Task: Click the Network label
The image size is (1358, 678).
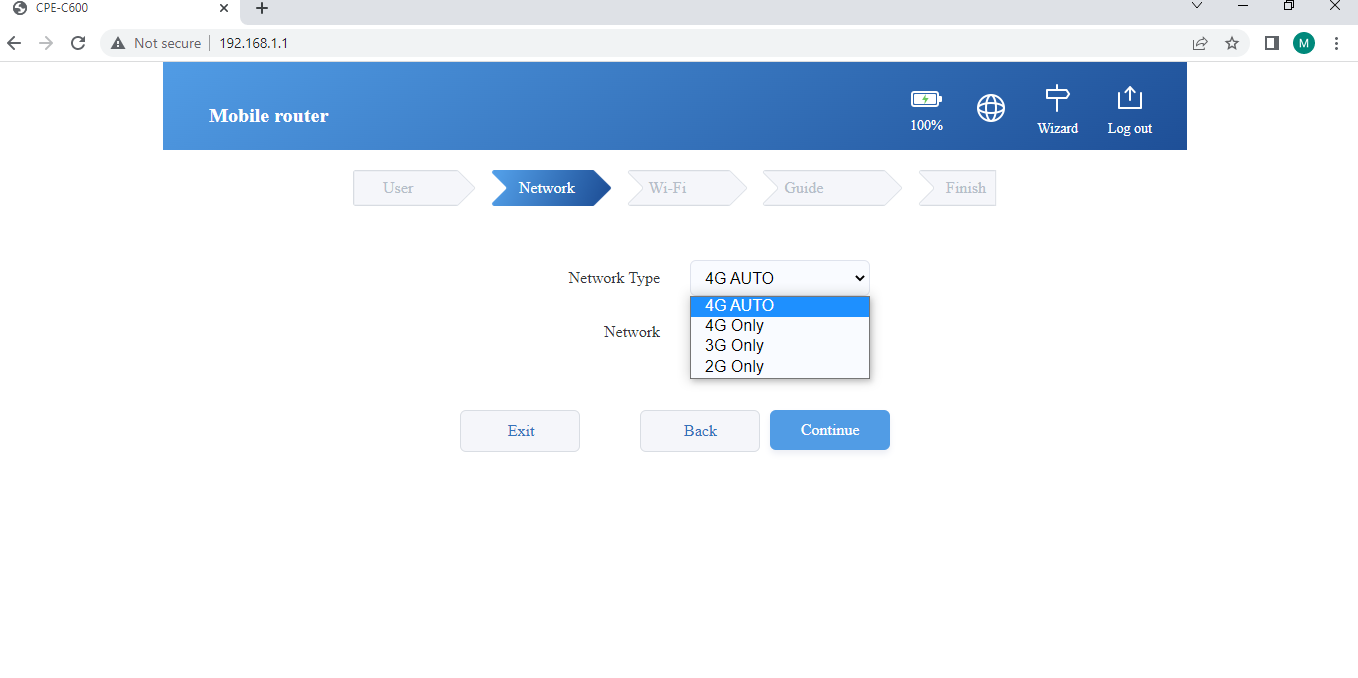Action: click(632, 332)
